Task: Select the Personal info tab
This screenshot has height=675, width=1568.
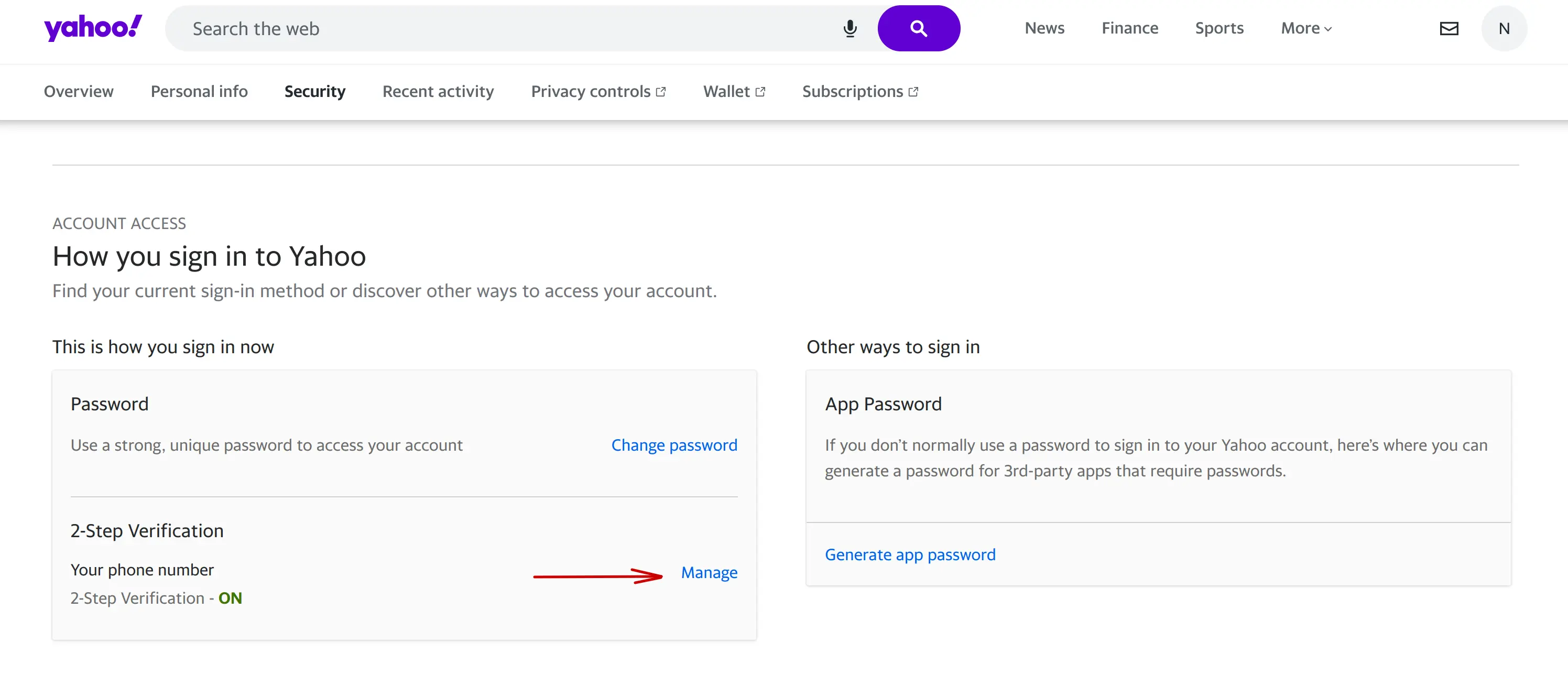Action: (199, 91)
